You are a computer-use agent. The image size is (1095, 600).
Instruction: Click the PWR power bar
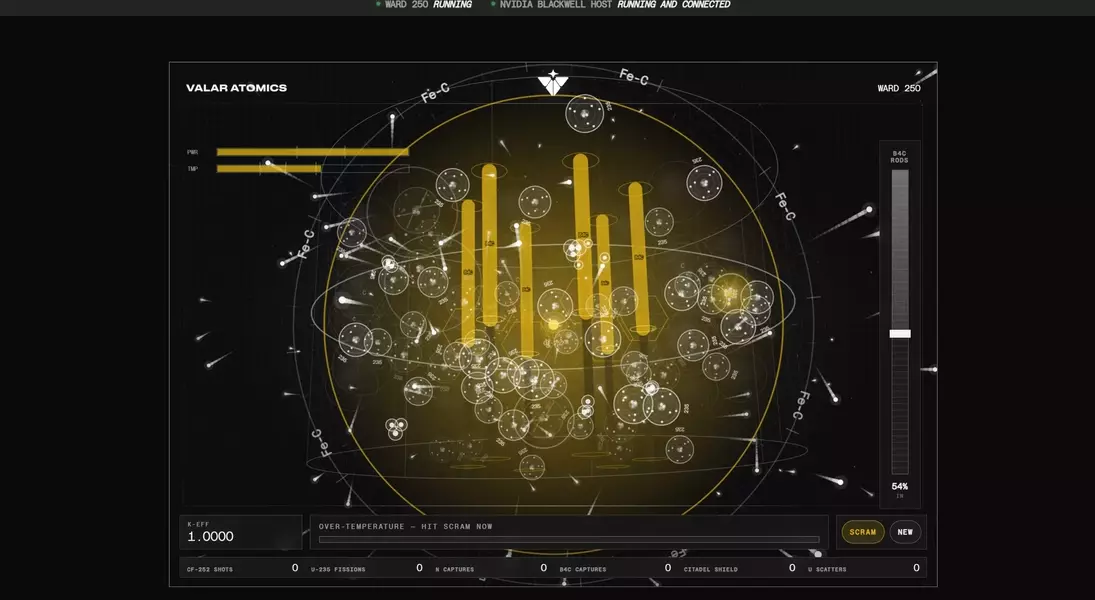(313, 152)
